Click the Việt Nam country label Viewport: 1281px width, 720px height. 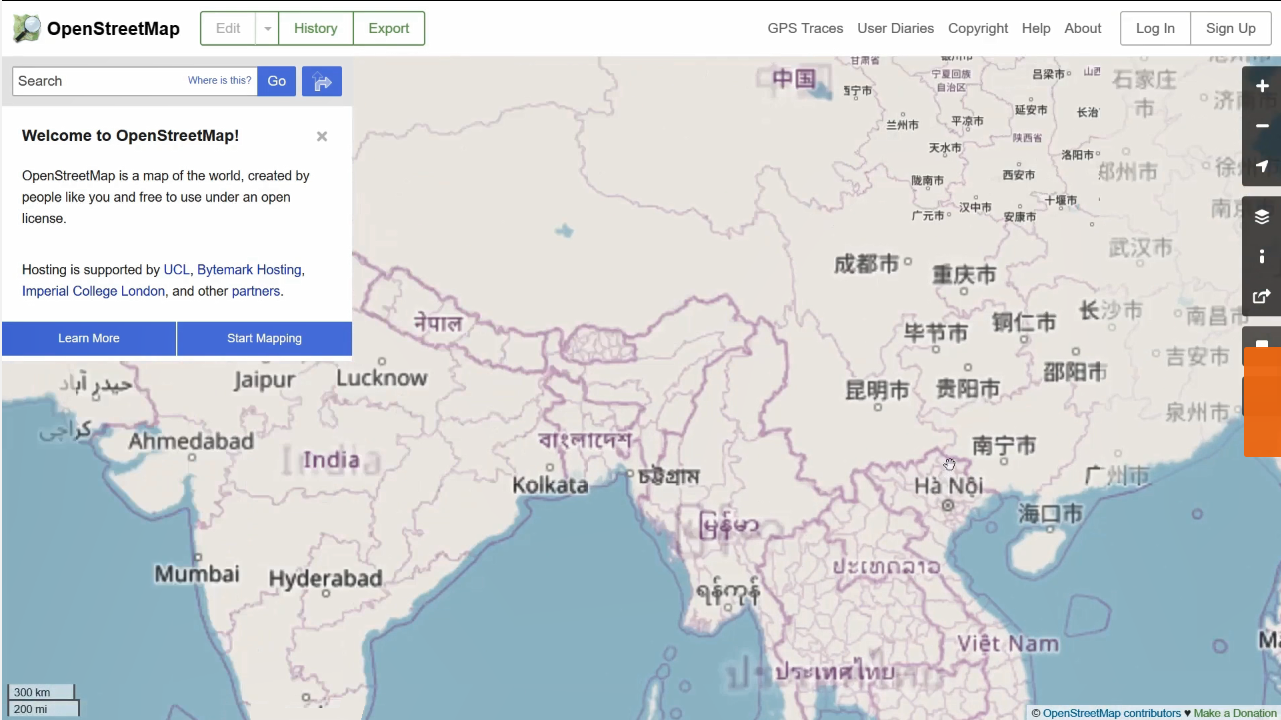(1008, 644)
